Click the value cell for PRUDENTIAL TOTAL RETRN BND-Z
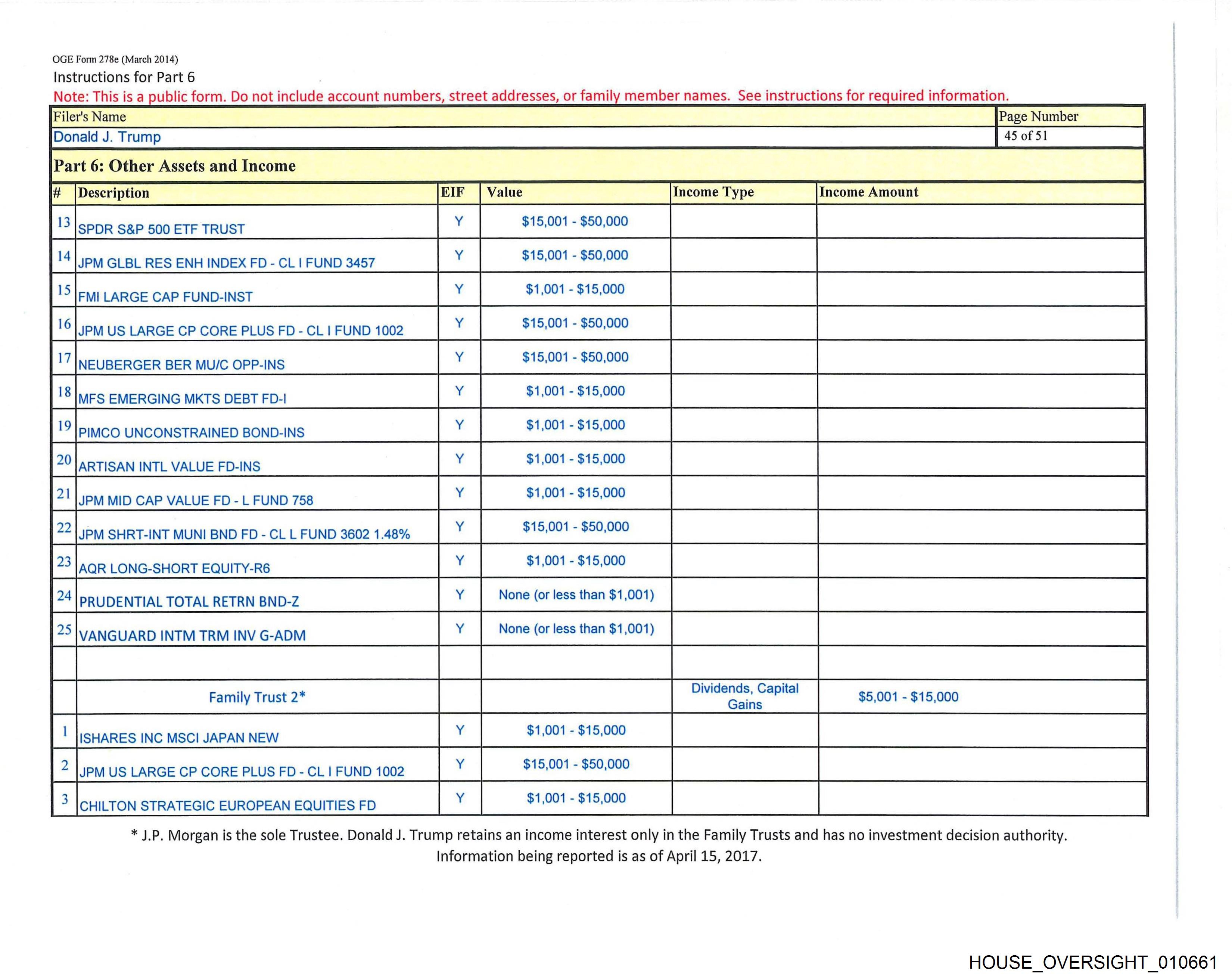1232x978 pixels. [x=576, y=594]
